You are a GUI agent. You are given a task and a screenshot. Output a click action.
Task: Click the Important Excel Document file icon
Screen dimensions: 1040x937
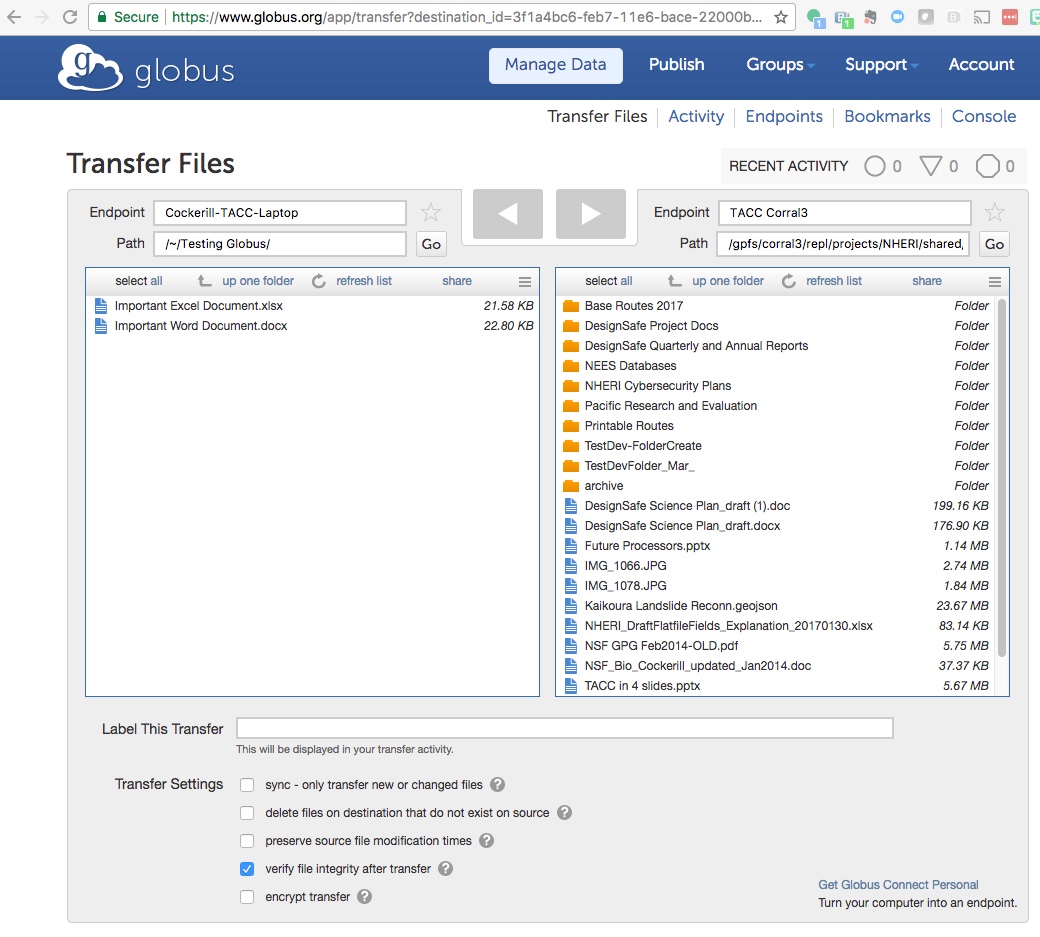[101, 306]
